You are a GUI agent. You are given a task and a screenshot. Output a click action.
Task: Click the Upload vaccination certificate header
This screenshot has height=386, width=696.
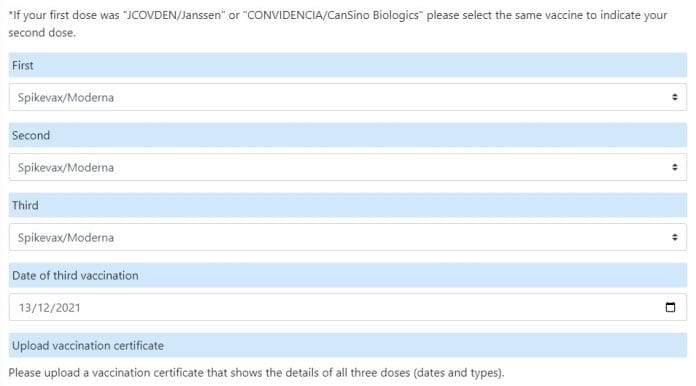coord(348,346)
